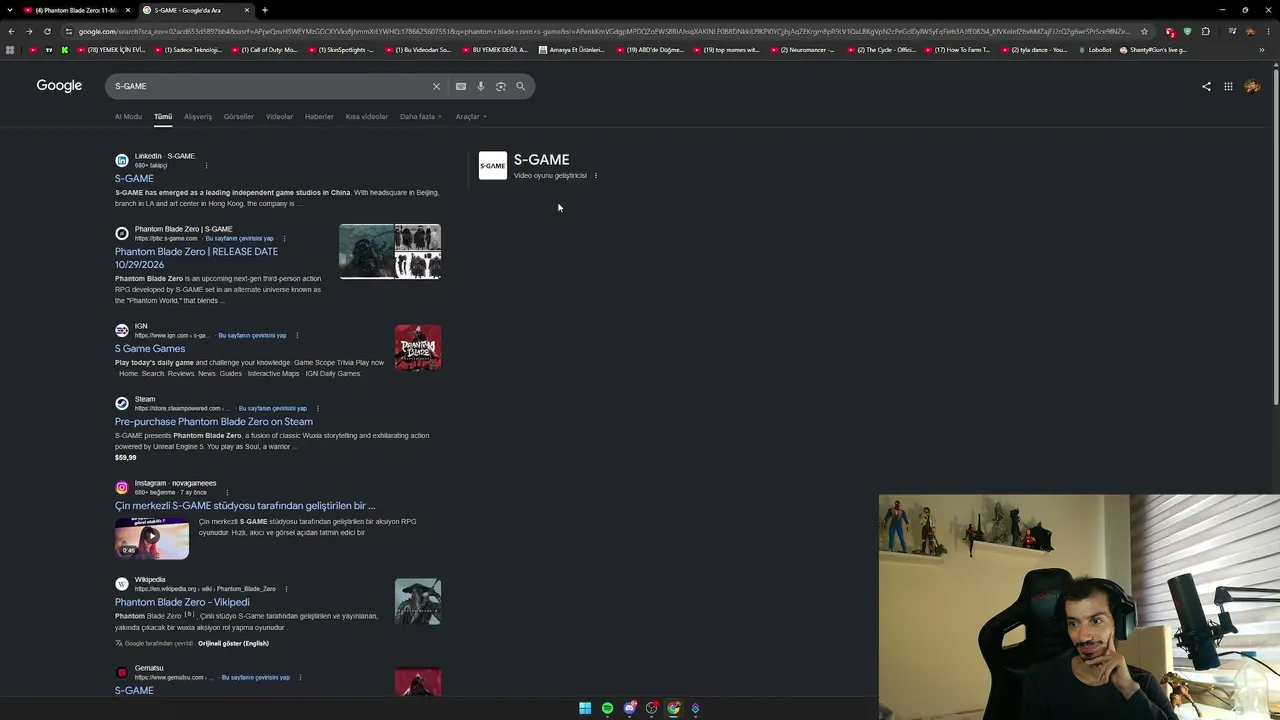Viewport: 1280px width, 720px height.
Task: Open more options for the Instagram result
Action: [x=227, y=492]
